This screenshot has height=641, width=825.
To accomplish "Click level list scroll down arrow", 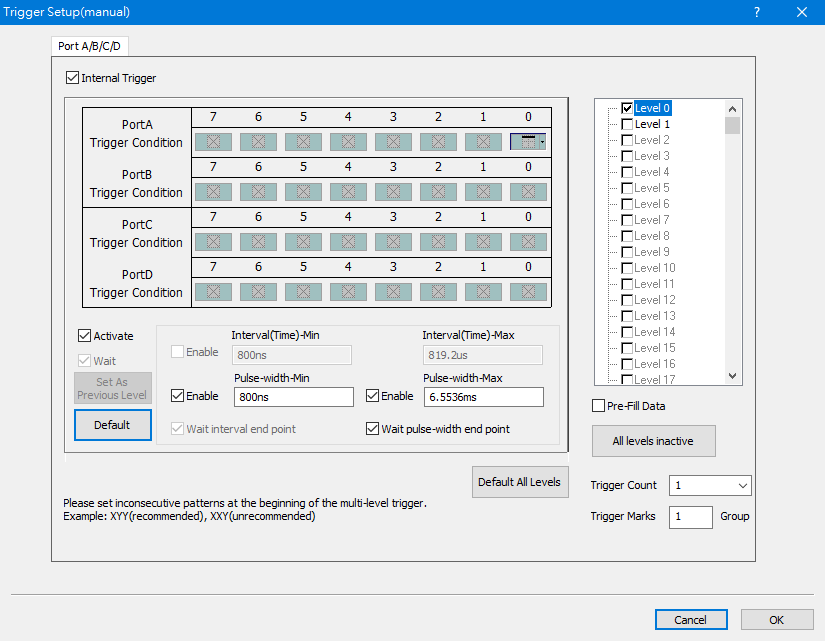I will click(732, 376).
